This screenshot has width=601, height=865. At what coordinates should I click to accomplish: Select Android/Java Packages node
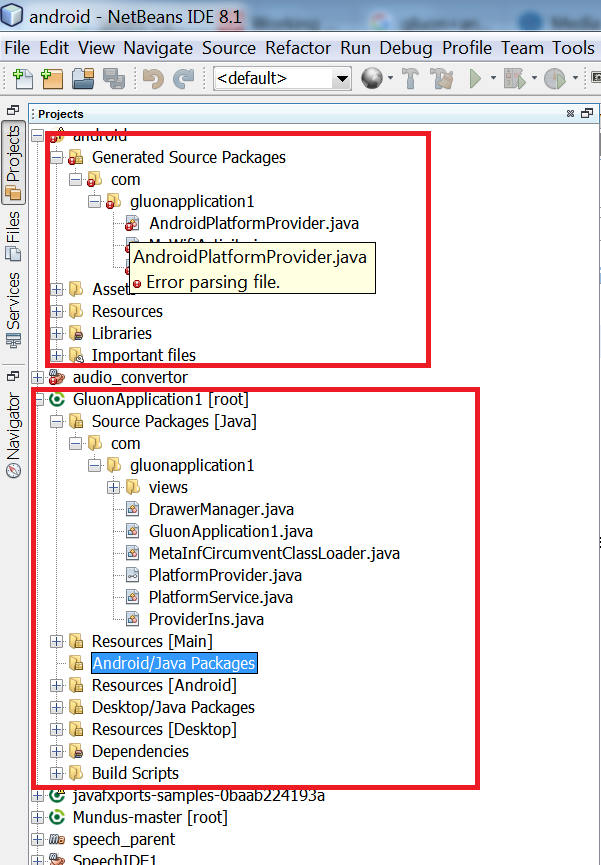[x=174, y=663]
